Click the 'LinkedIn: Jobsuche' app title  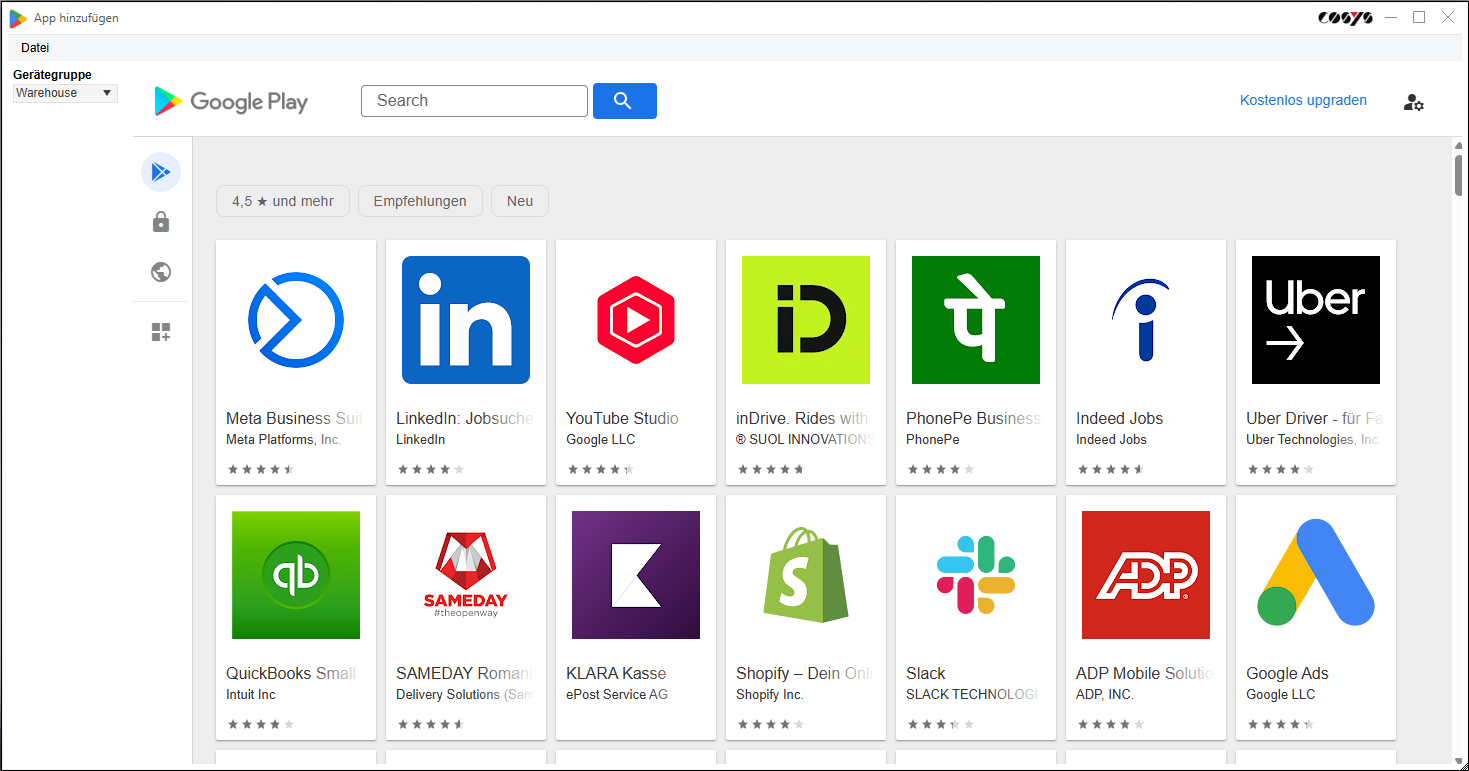coord(465,418)
